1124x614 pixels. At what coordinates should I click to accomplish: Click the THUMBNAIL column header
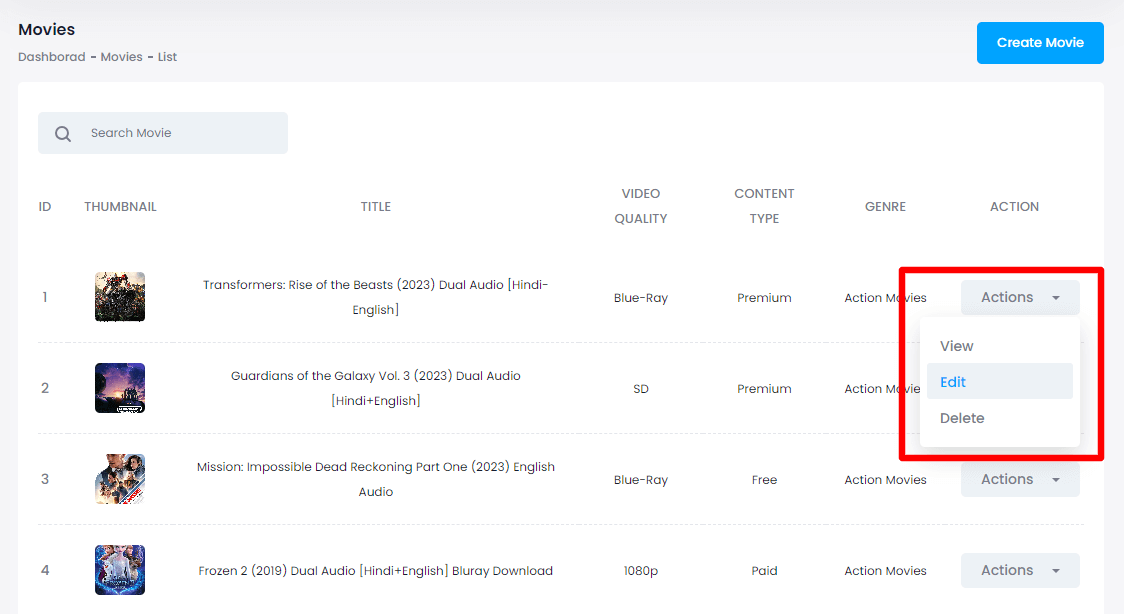pos(120,206)
